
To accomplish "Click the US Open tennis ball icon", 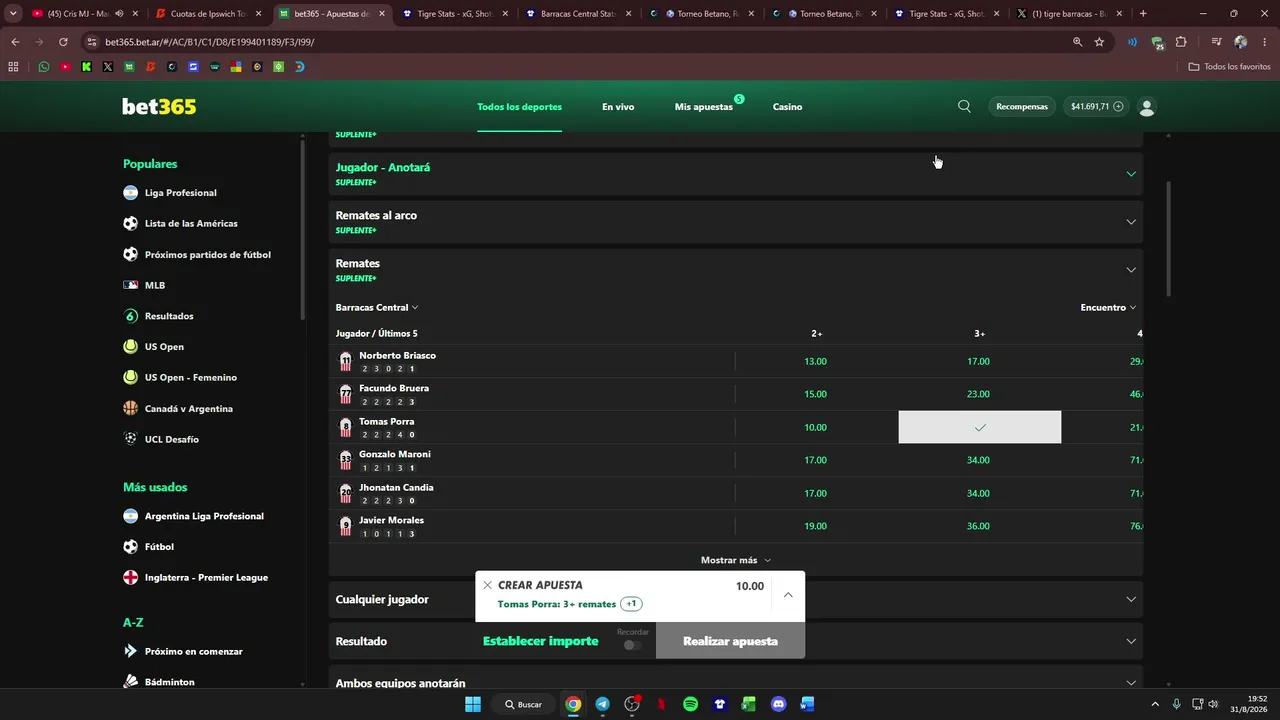I will coord(130,347).
